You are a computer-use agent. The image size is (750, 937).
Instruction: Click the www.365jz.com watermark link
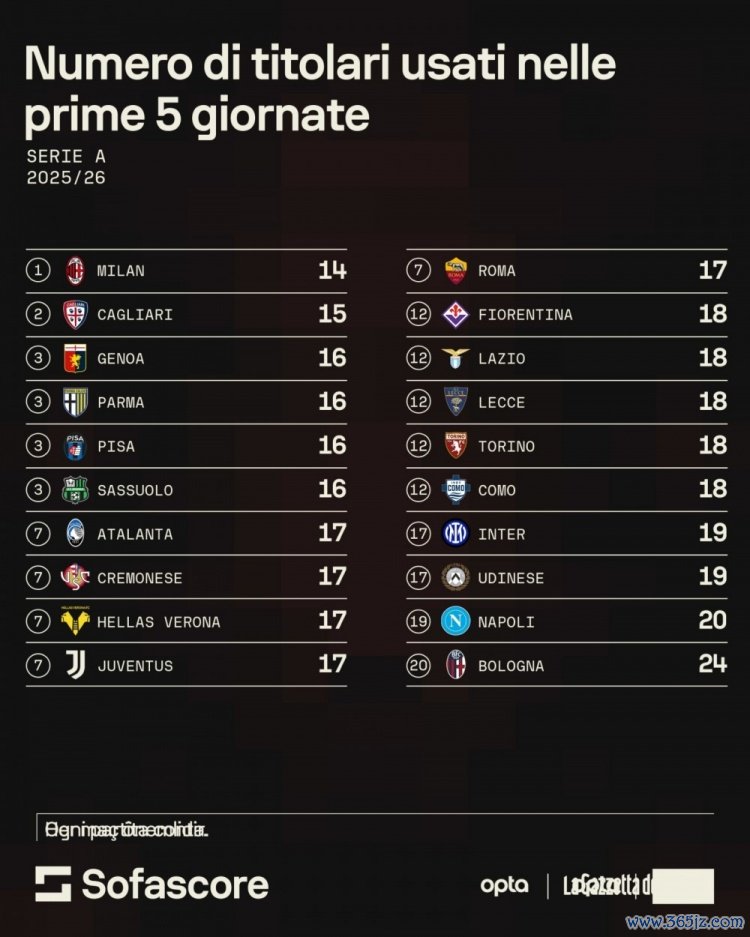coord(685,921)
